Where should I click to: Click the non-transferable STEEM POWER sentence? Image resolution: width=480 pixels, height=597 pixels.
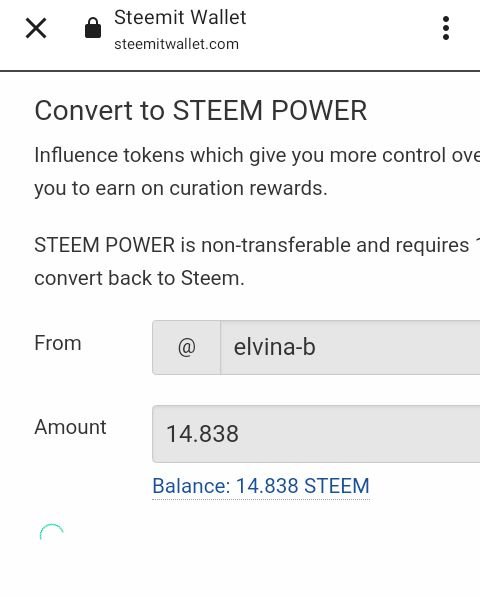257,245
